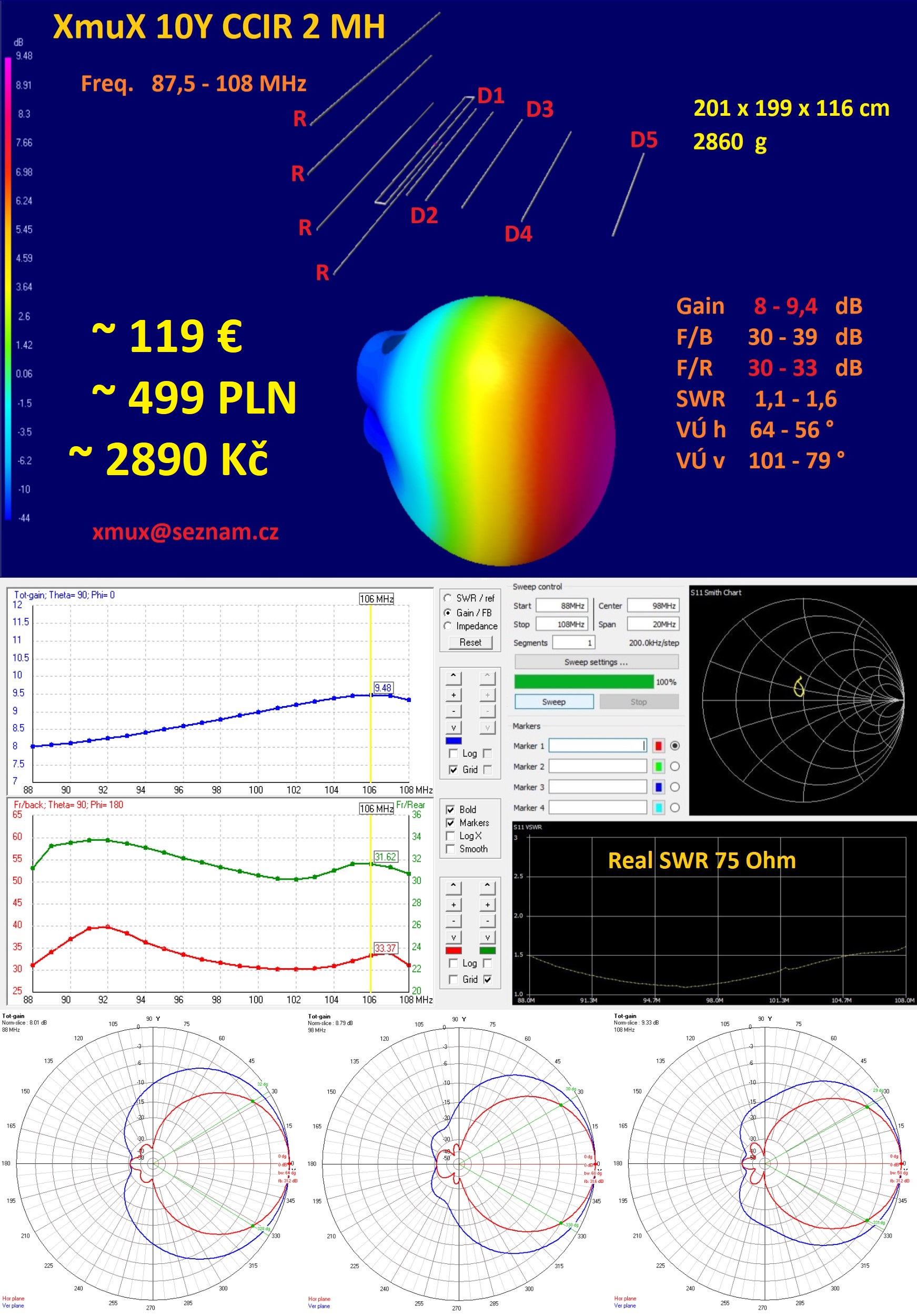This screenshot has height=1316, width=917.
Task: Select the Marker 3 radio button
Action: [674, 787]
